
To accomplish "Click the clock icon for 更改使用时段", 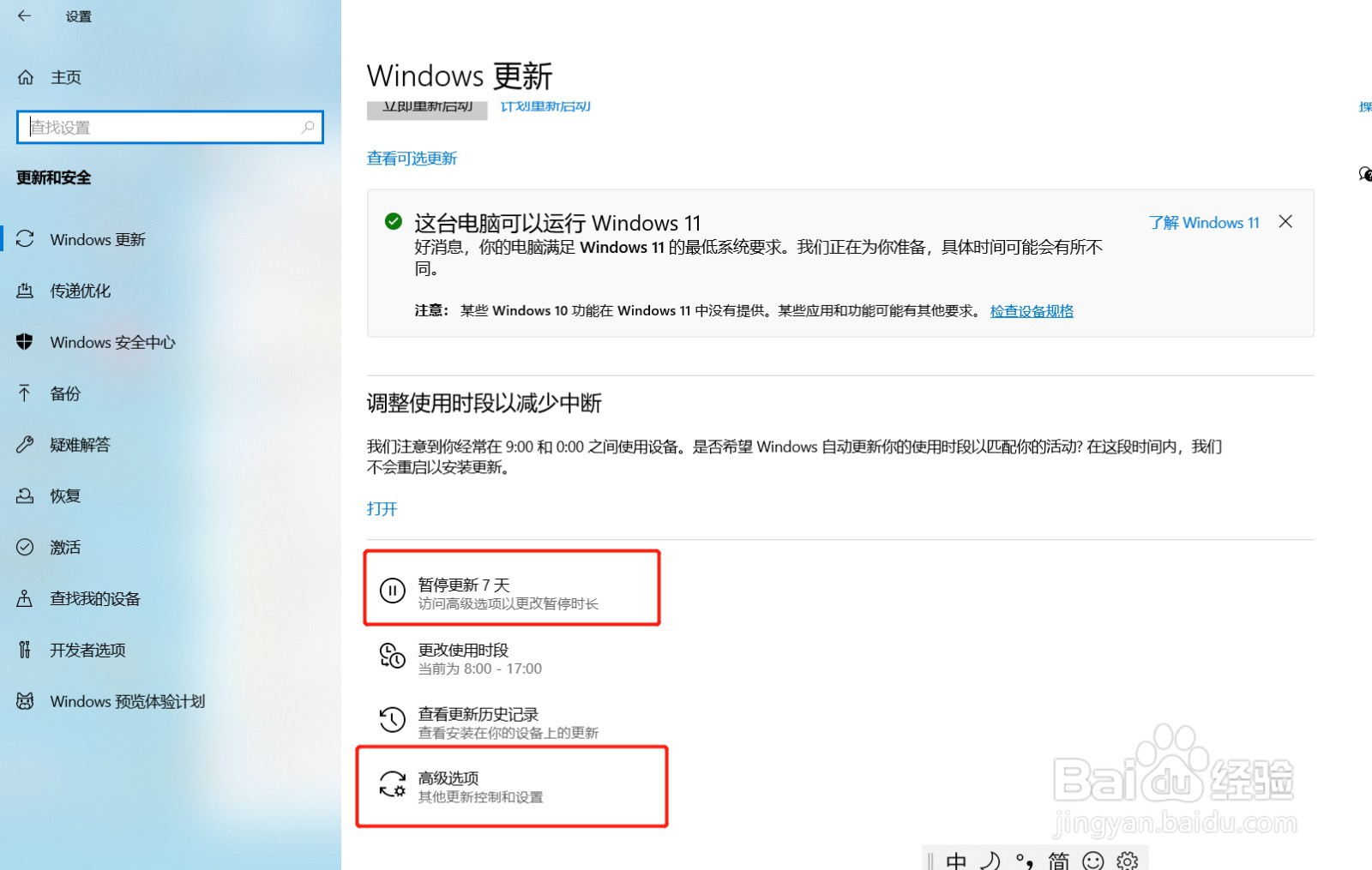I will (x=393, y=656).
